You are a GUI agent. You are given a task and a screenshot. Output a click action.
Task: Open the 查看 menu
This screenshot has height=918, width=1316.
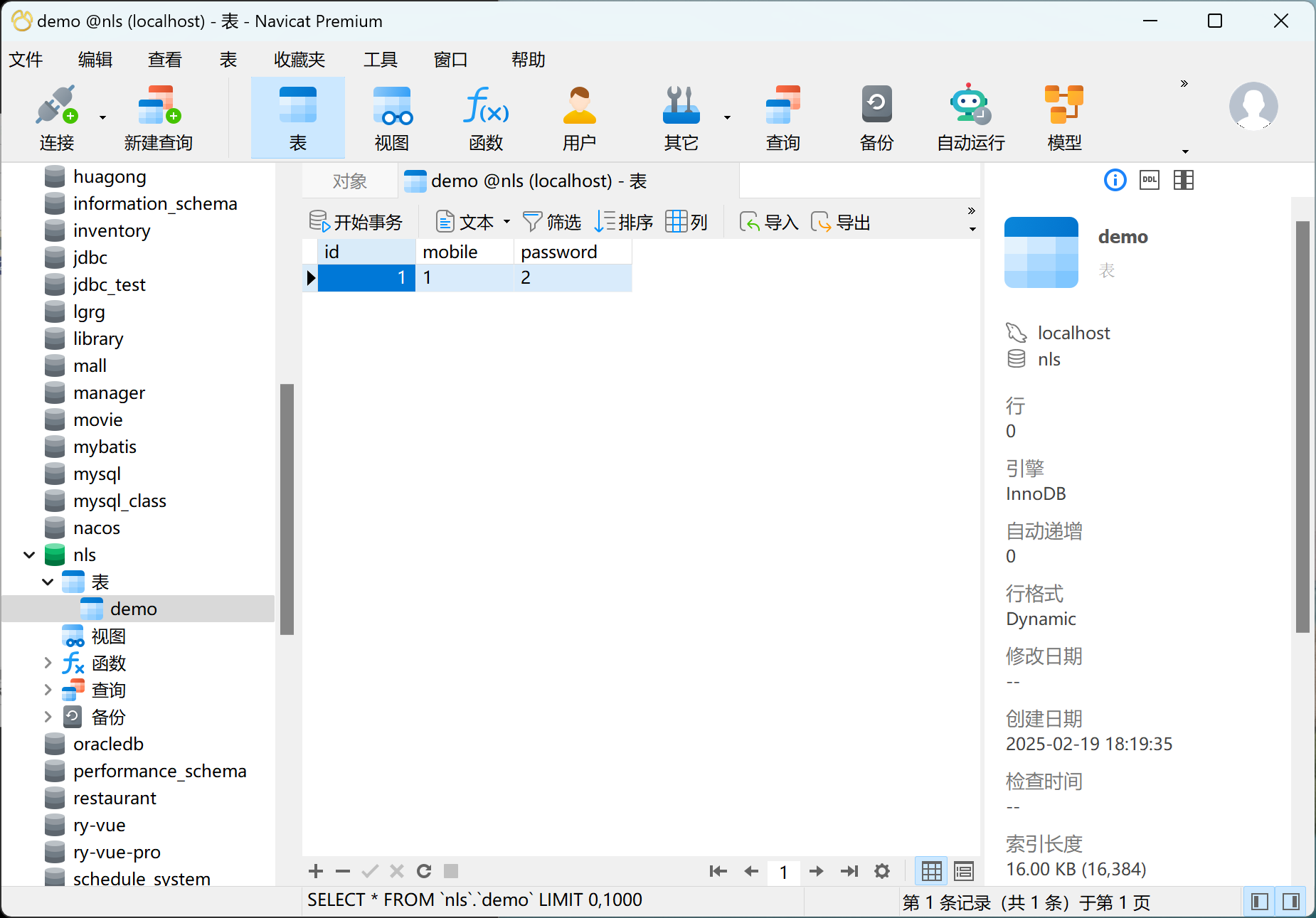[x=165, y=60]
